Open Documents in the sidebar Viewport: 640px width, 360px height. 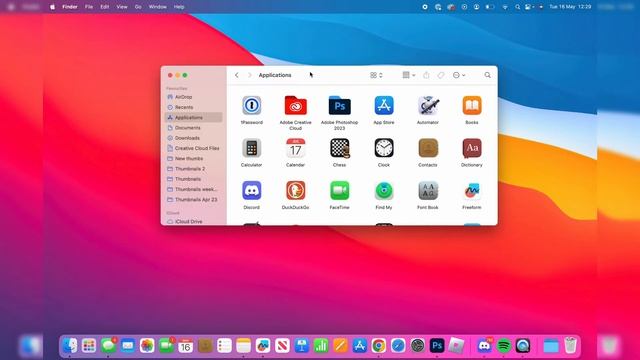point(194,128)
